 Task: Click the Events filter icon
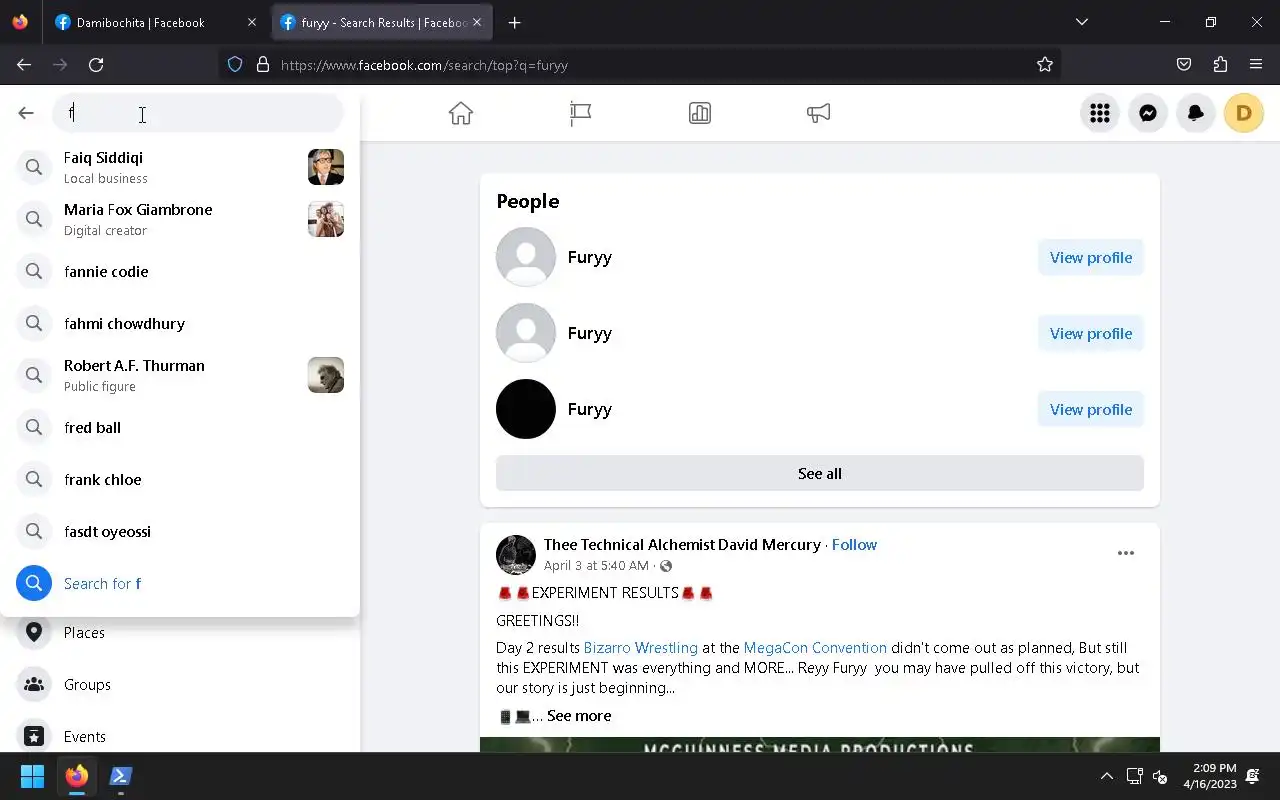34,736
